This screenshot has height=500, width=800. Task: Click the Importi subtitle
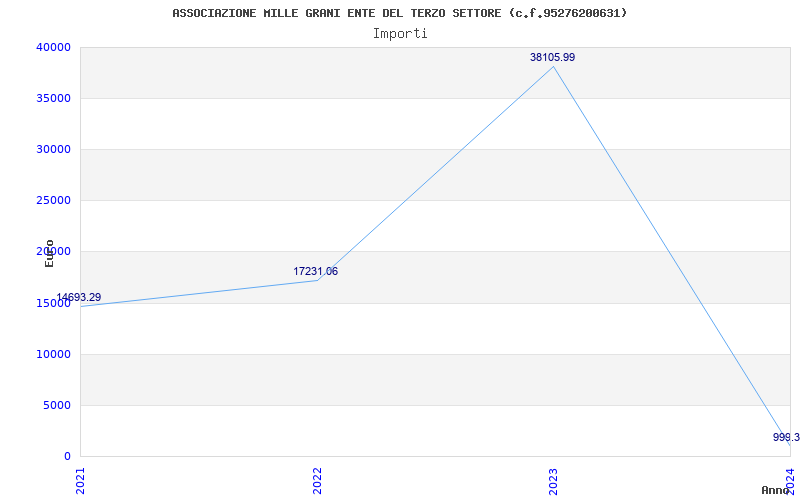click(x=400, y=34)
